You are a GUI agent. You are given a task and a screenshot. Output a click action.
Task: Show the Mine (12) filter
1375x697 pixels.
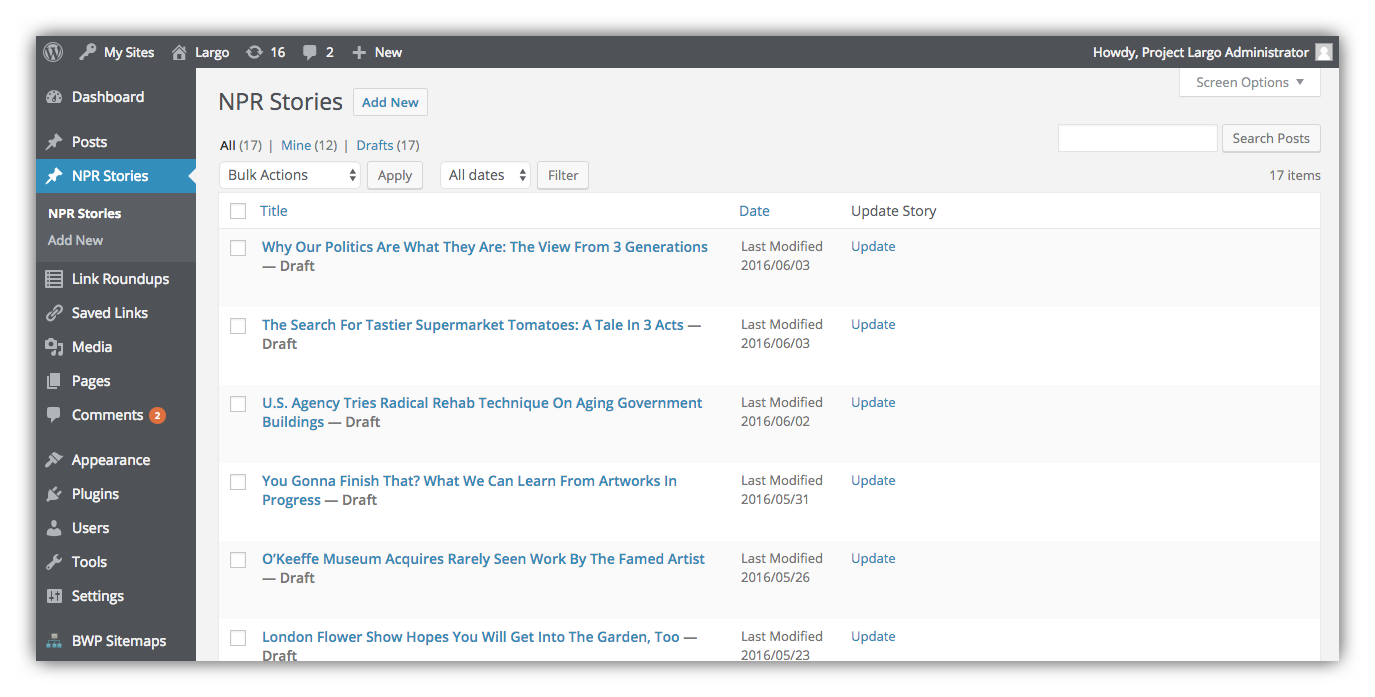click(309, 145)
